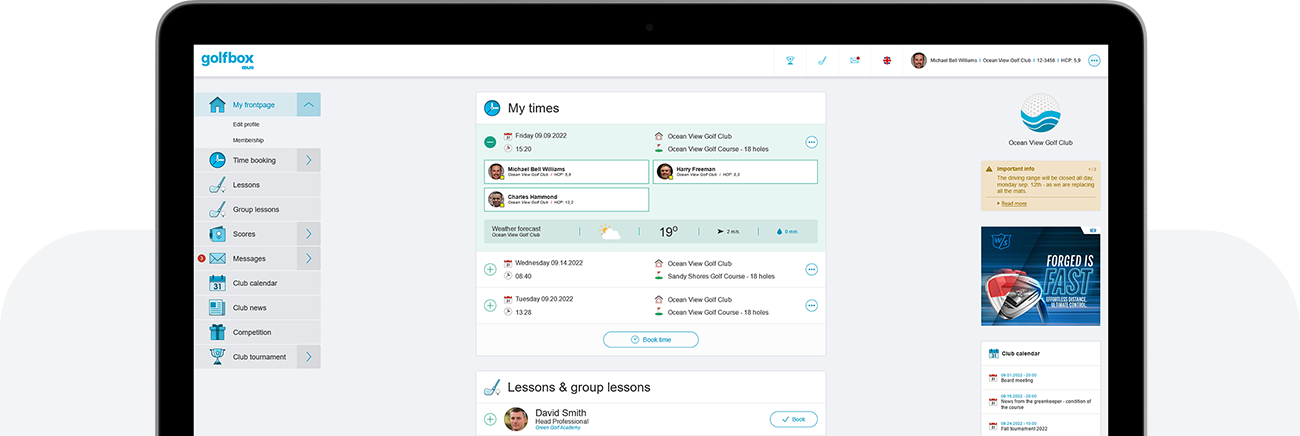Go to Club tournament in sidebar
Viewport: 1300px width, 436px height.
(x=259, y=357)
